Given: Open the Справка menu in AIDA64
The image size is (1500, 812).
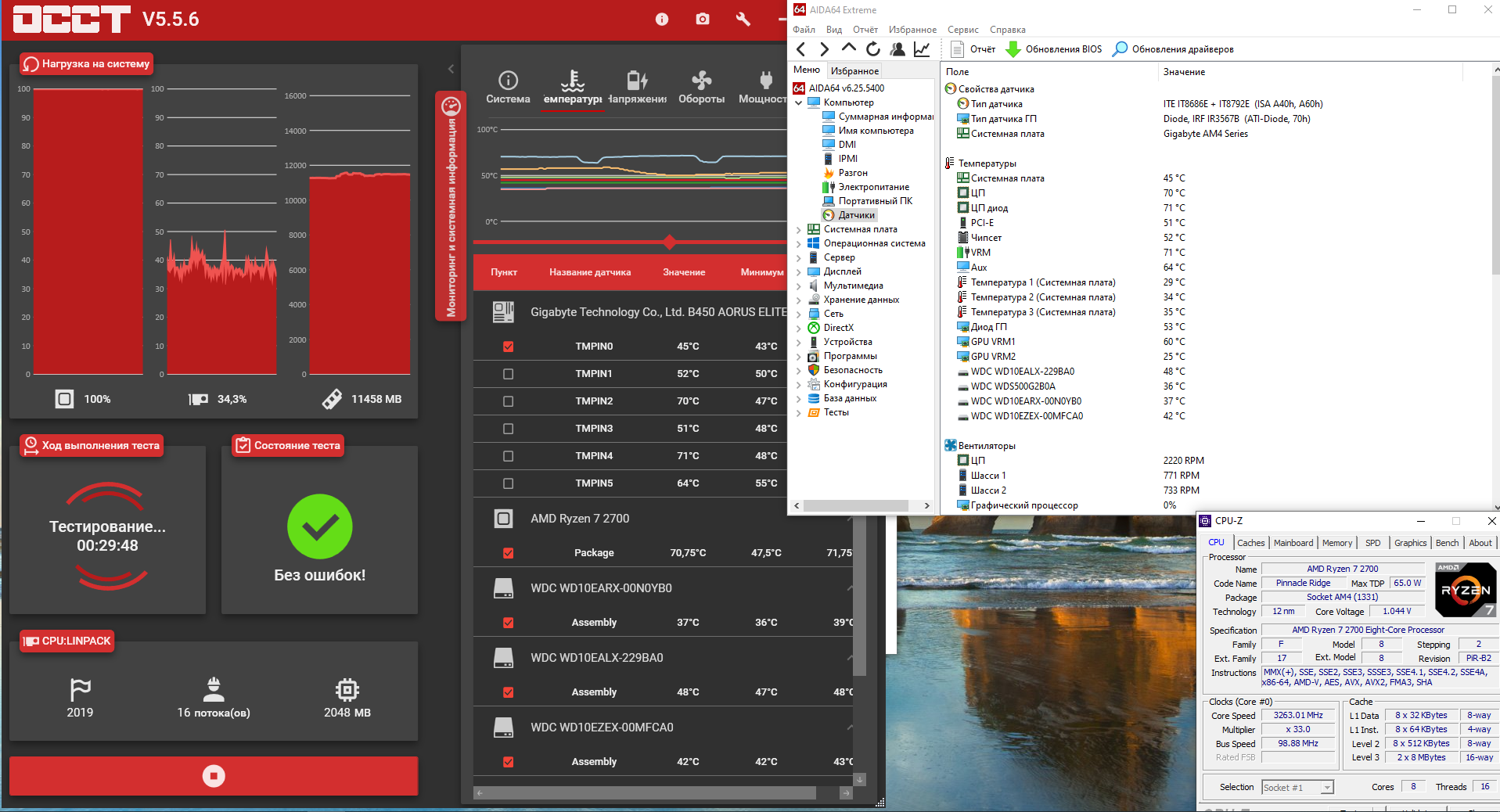Looking at the screenshot, I should 1007,30.
